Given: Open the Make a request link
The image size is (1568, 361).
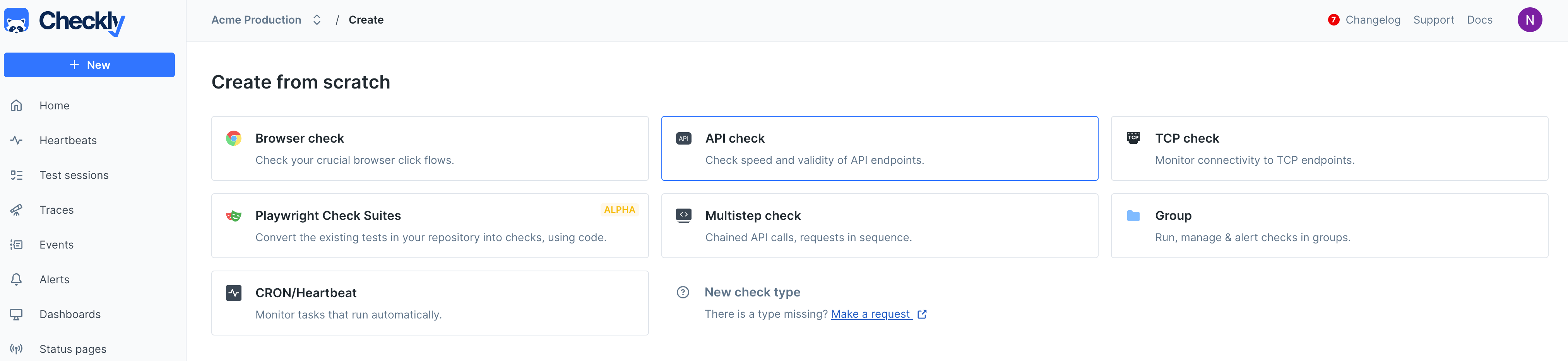Looking at the screenshot, I should coord(871,314).
